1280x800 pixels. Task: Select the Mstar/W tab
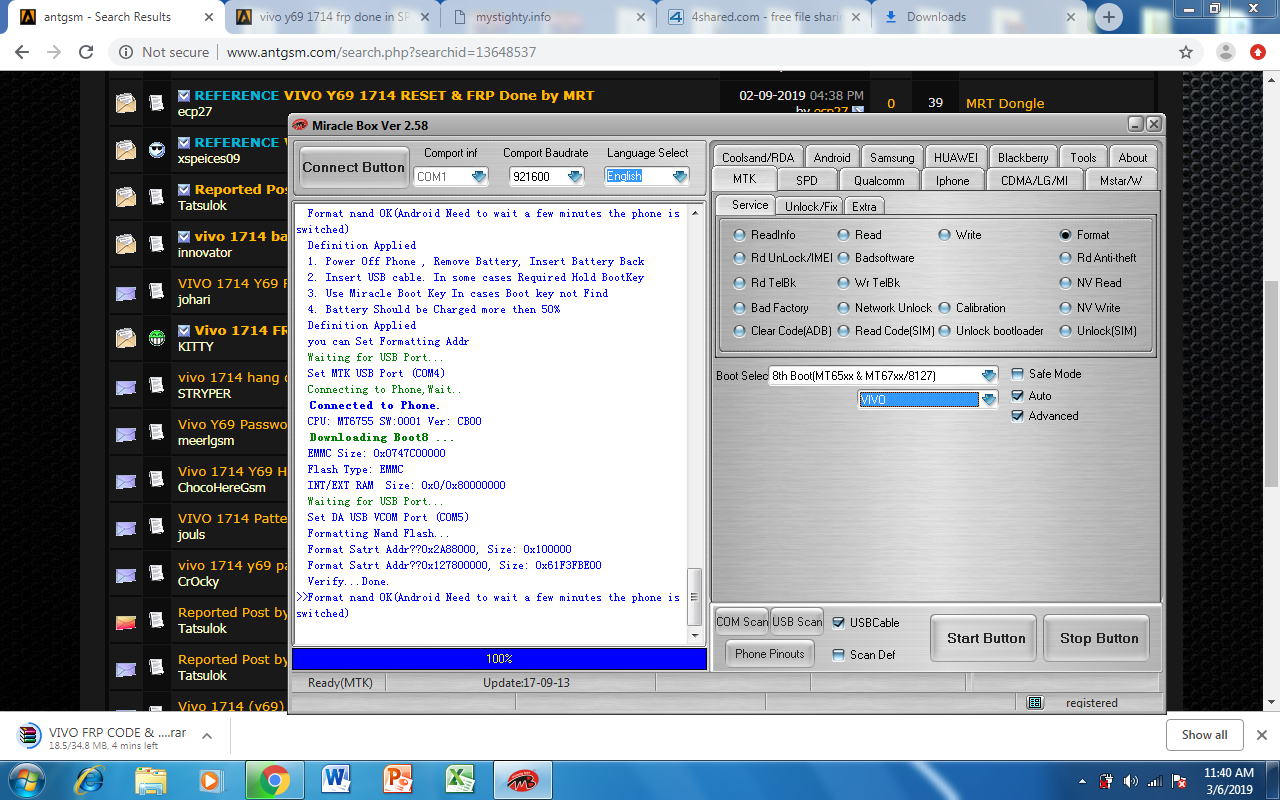coord(1121,181)
